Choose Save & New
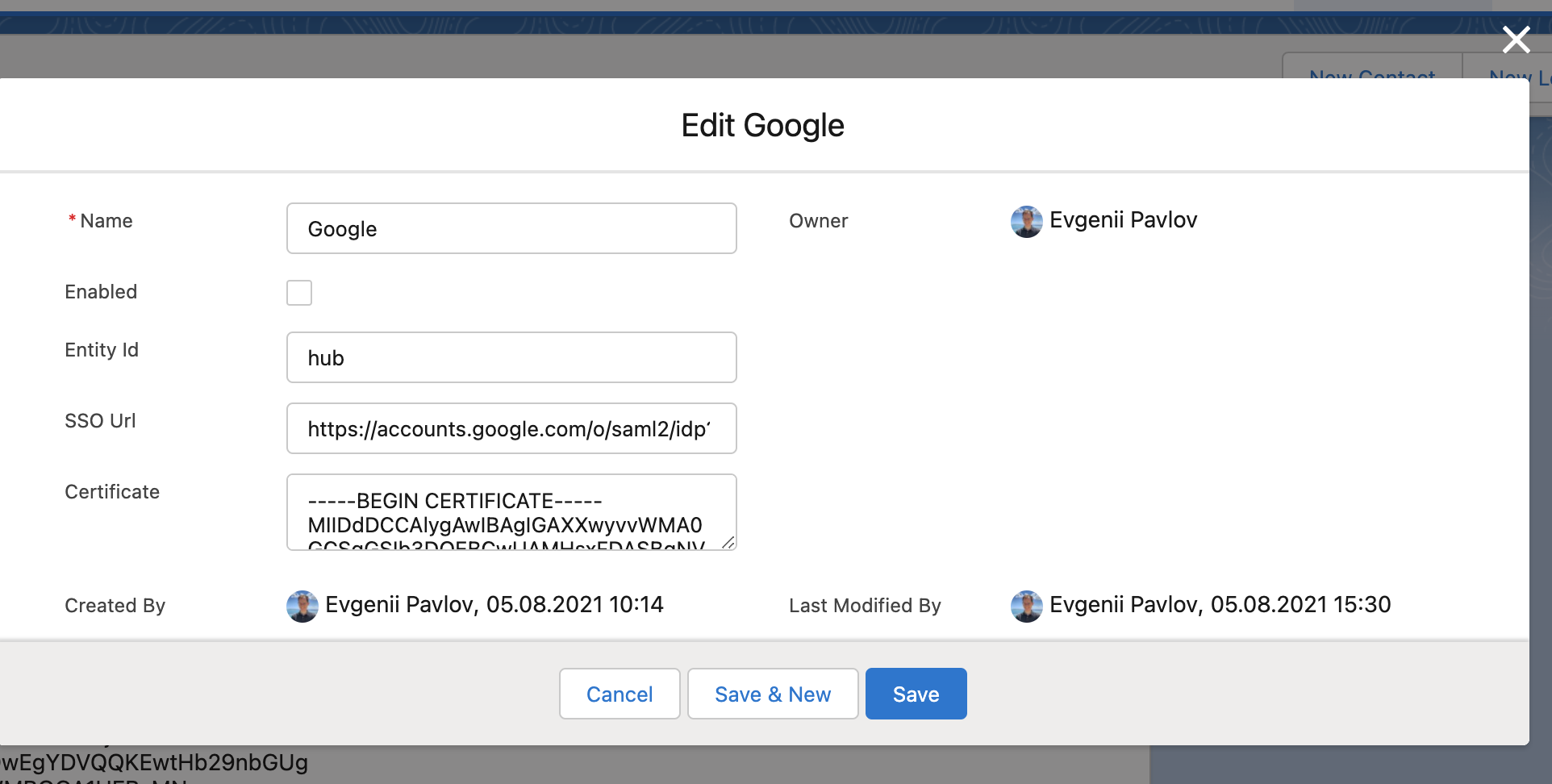1552x784 pixels. [772, 694]
